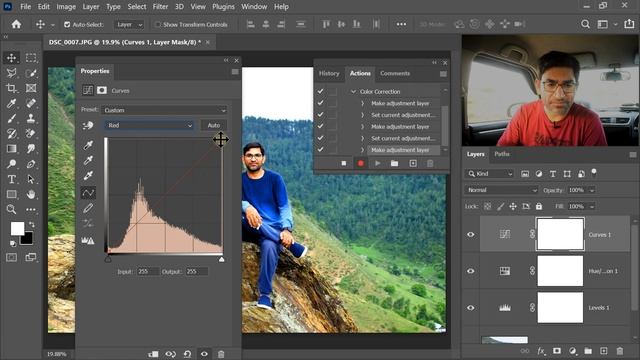Select the Hand tool
This screenshot has height=360, width=640.
31,194
